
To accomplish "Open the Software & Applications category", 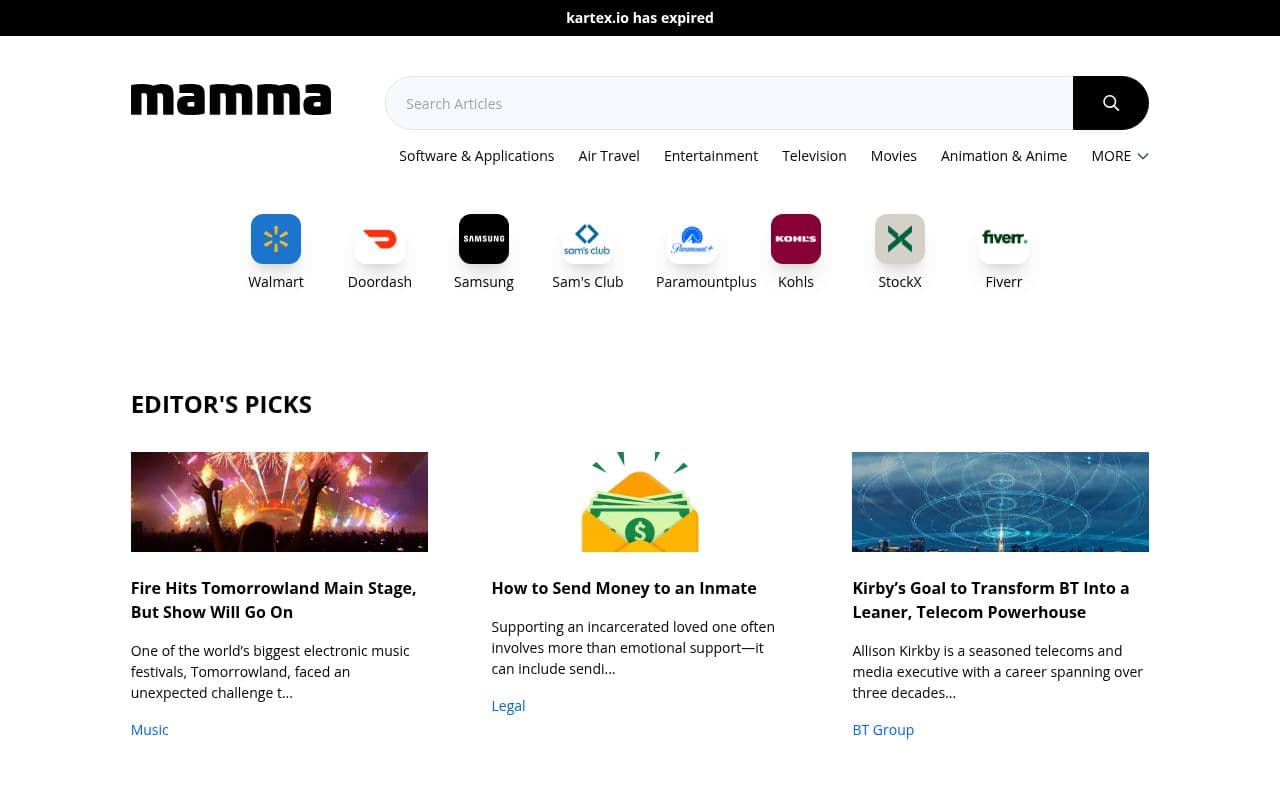I will coord(476,156).
